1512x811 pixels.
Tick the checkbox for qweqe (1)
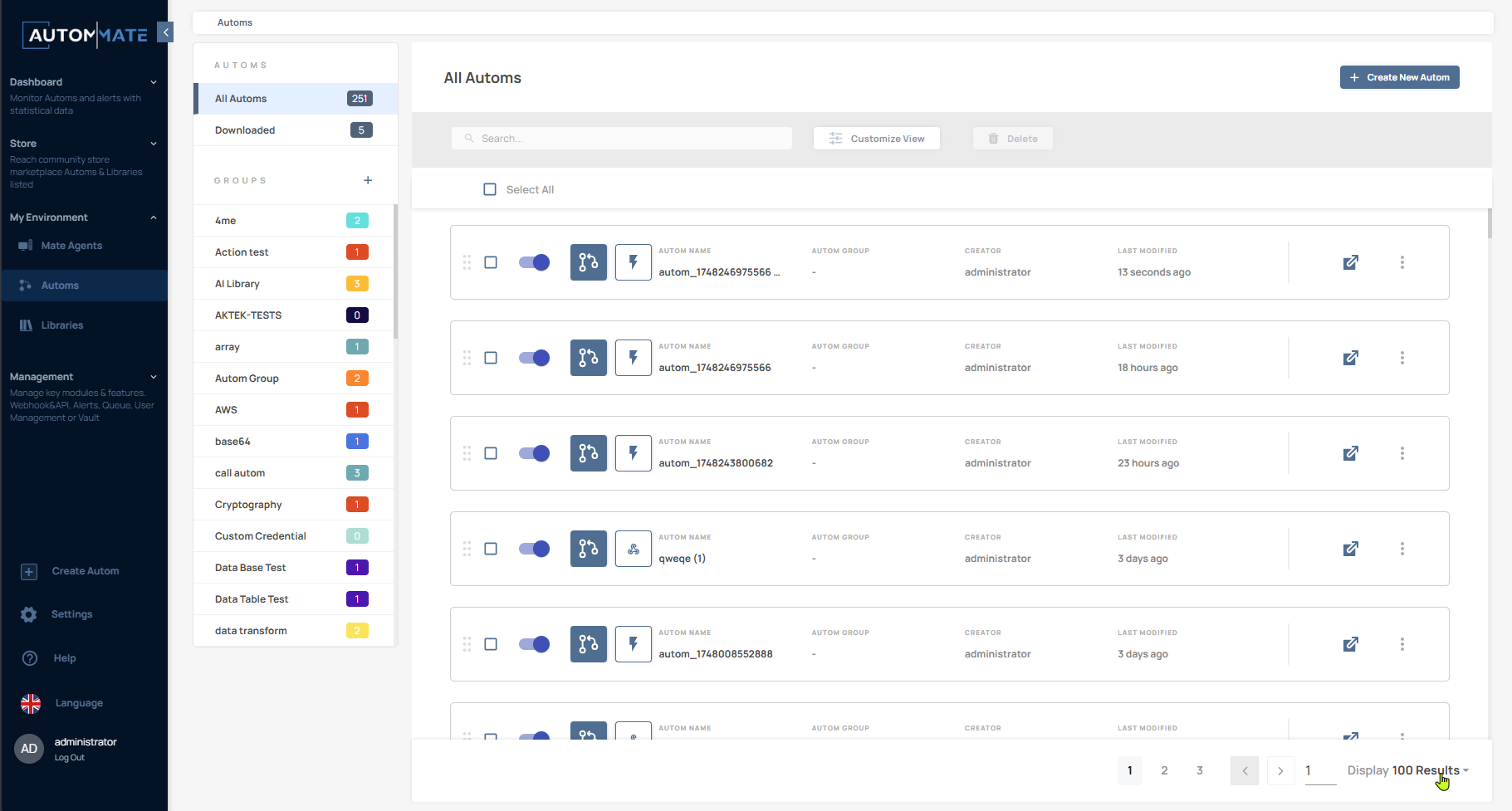491,549
